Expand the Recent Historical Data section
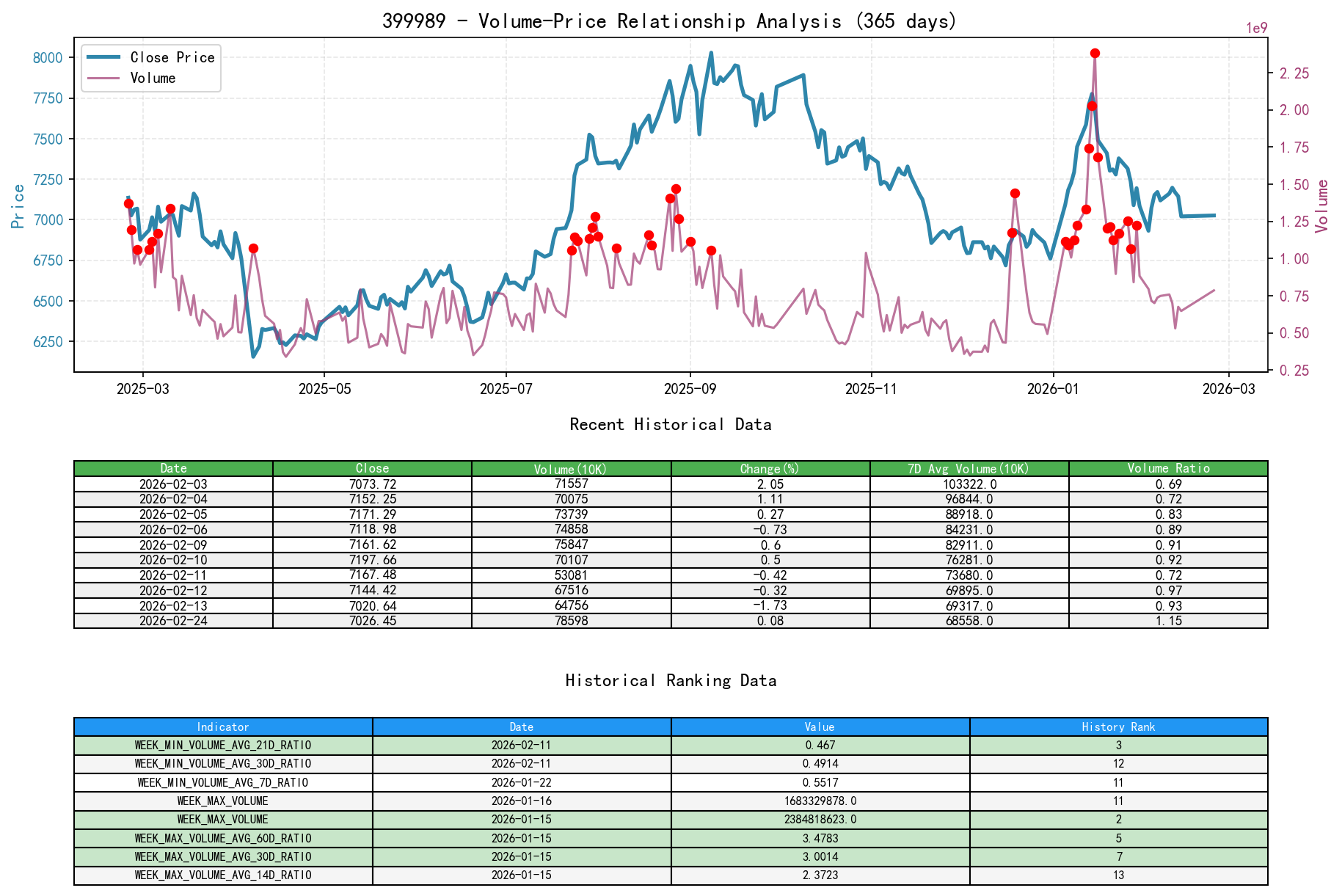 click(x=670, y=424)
